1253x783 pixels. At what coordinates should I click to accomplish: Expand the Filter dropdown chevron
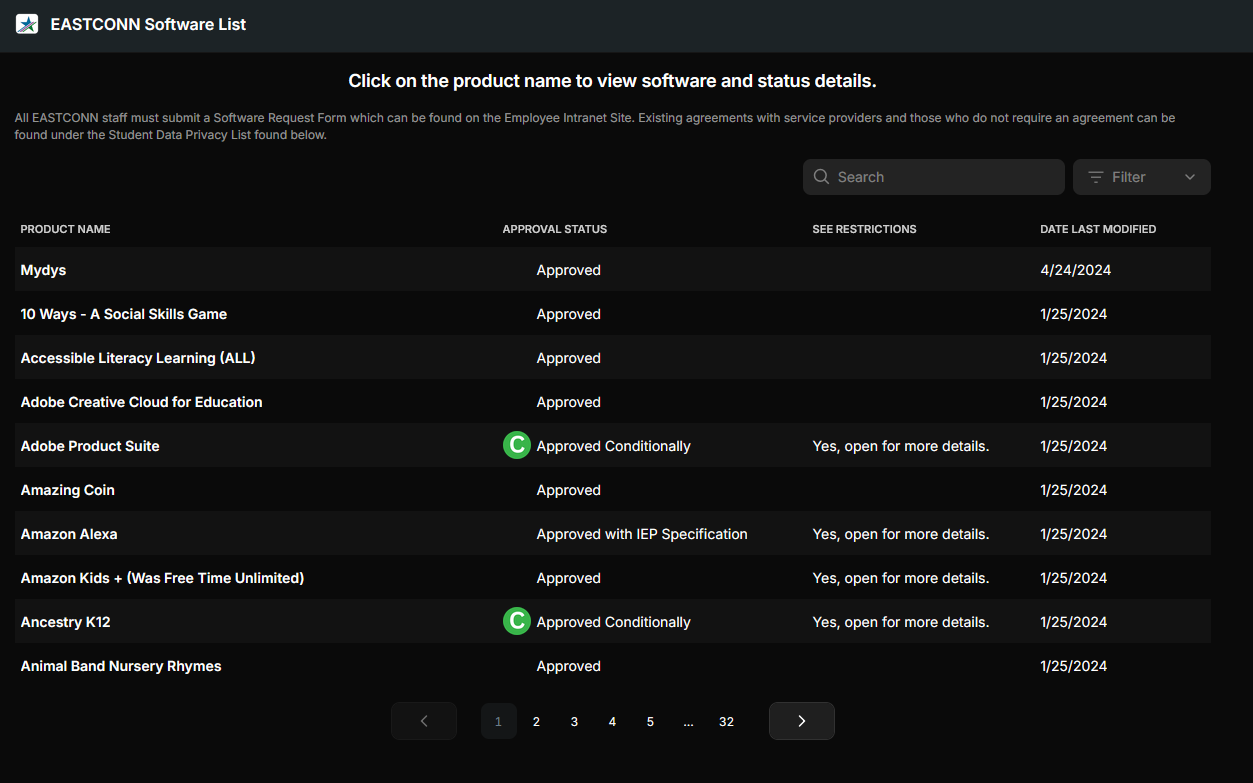point(1190,177)
